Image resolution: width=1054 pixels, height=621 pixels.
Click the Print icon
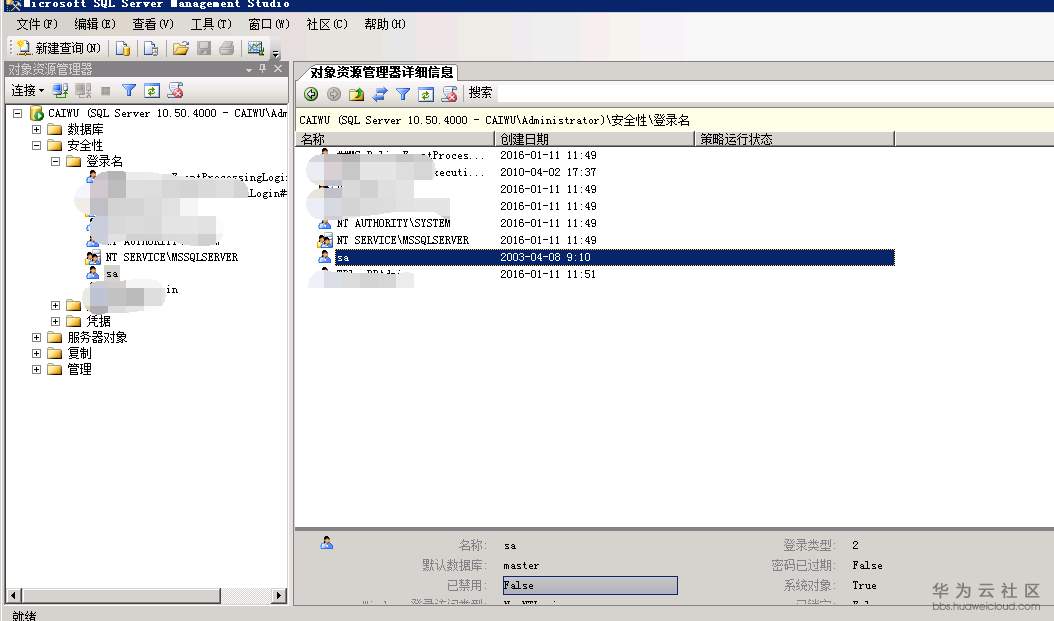(x=227, y=48)
